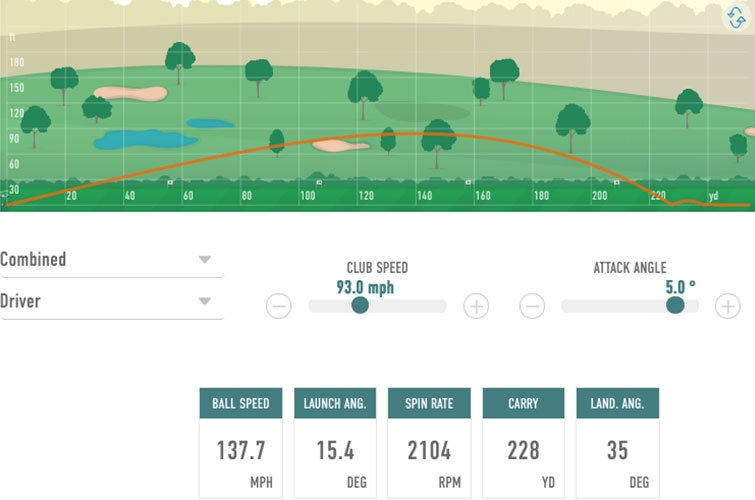The height and width of the screenshot is (500, 755).
Task: Click the 200 yard flag marker
Action: tap(616, 183)
